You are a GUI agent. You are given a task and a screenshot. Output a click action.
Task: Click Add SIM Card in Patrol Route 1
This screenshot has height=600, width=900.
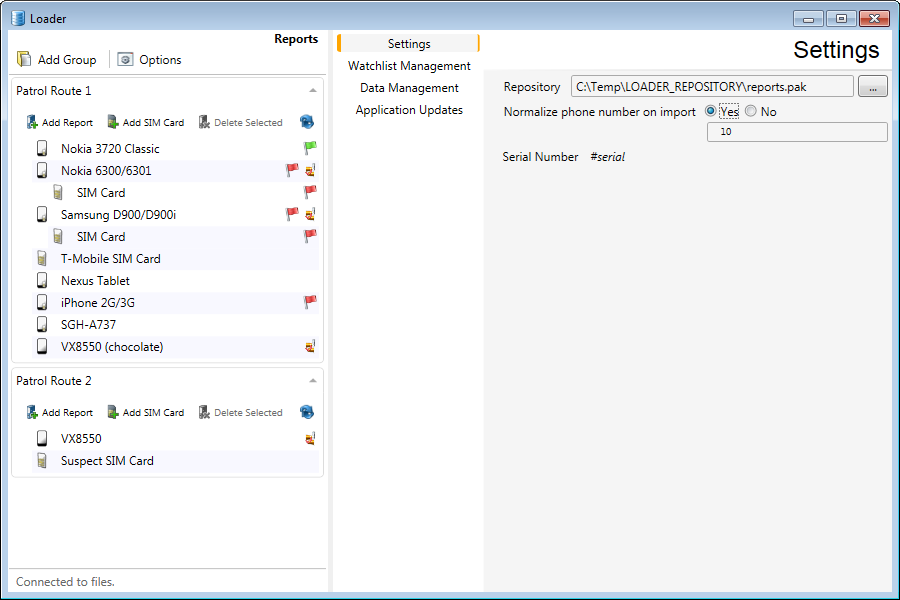coord(146,122)
